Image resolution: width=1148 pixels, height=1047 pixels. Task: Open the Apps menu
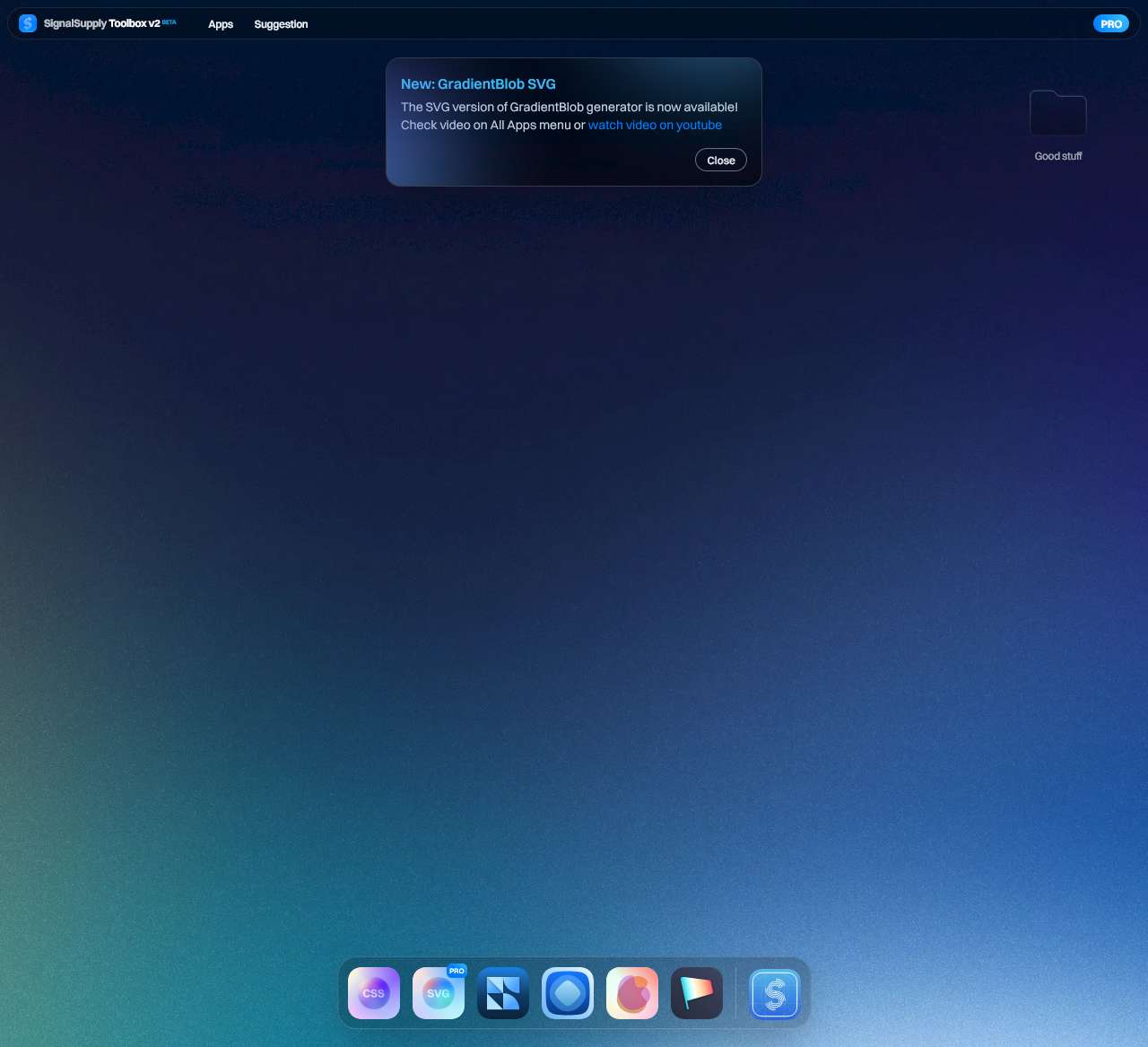(x=221, y=24)
